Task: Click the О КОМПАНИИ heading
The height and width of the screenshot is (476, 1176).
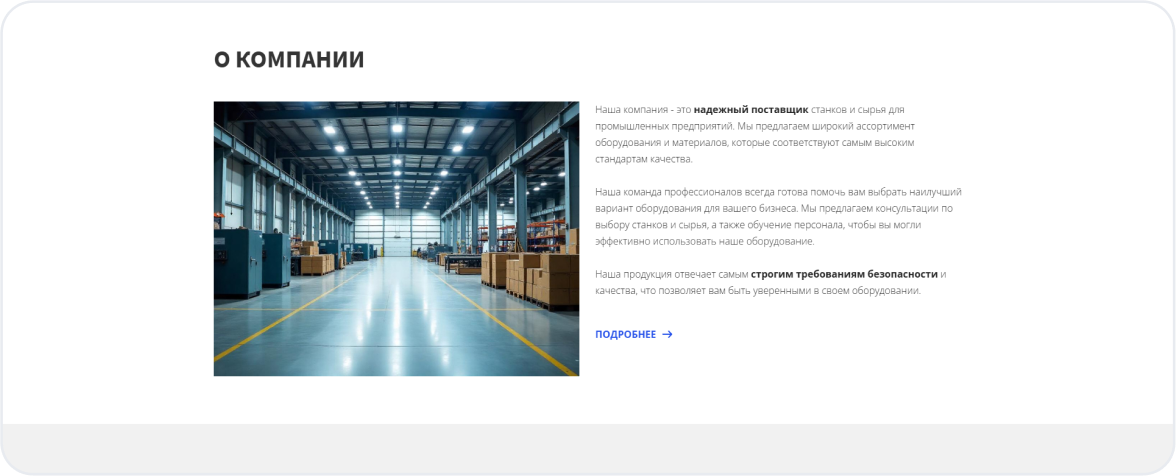Action: [x=289, y=60]
